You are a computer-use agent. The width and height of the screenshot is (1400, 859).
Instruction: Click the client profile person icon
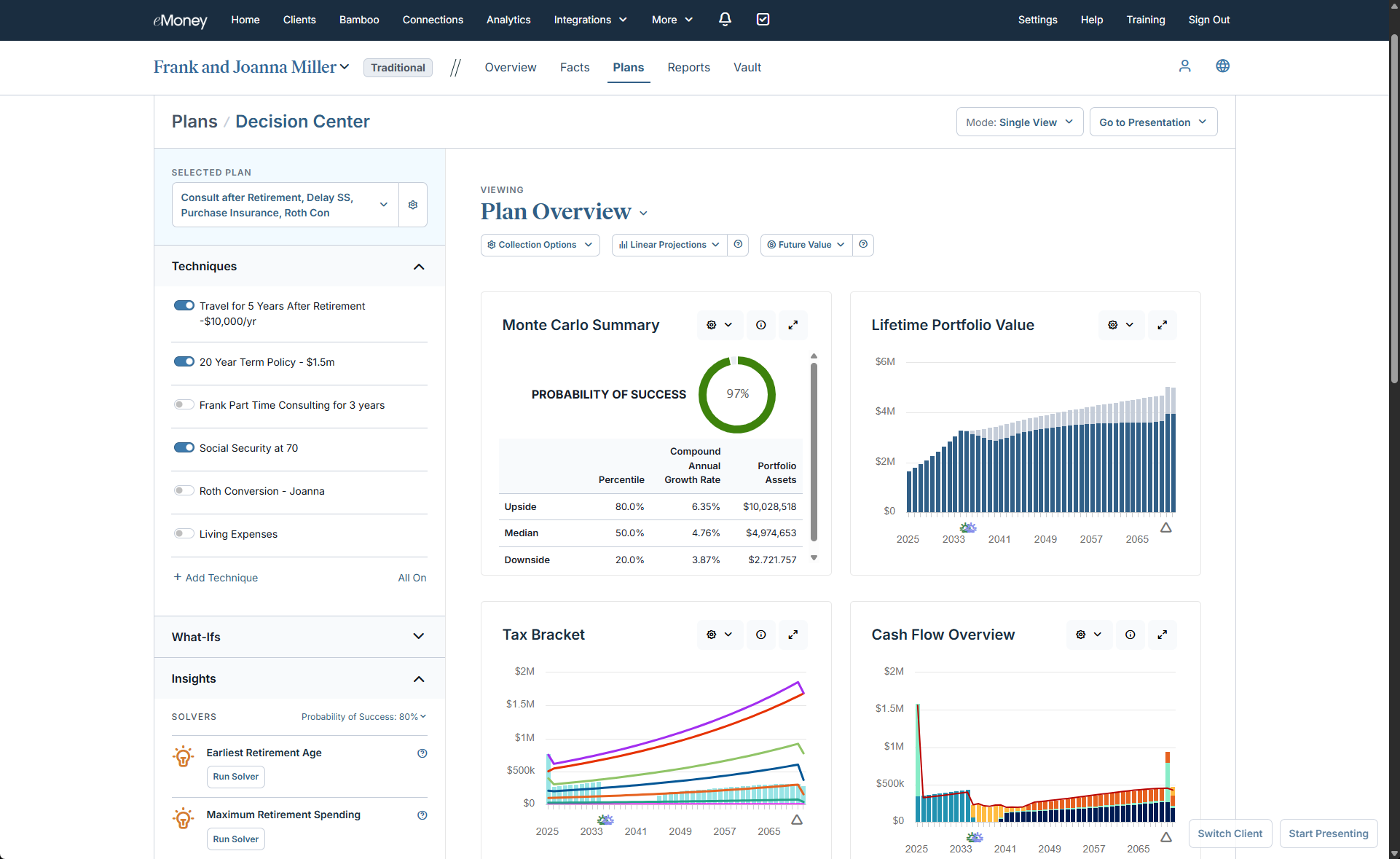1184,66
